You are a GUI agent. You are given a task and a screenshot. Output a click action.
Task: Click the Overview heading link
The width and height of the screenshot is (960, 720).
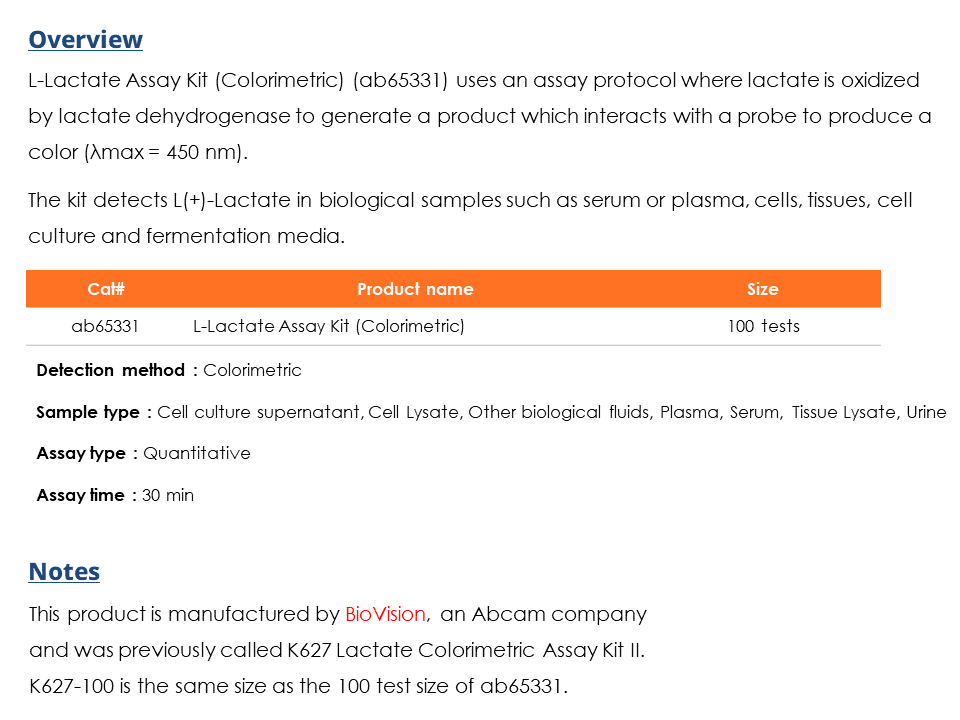point(86,40)
